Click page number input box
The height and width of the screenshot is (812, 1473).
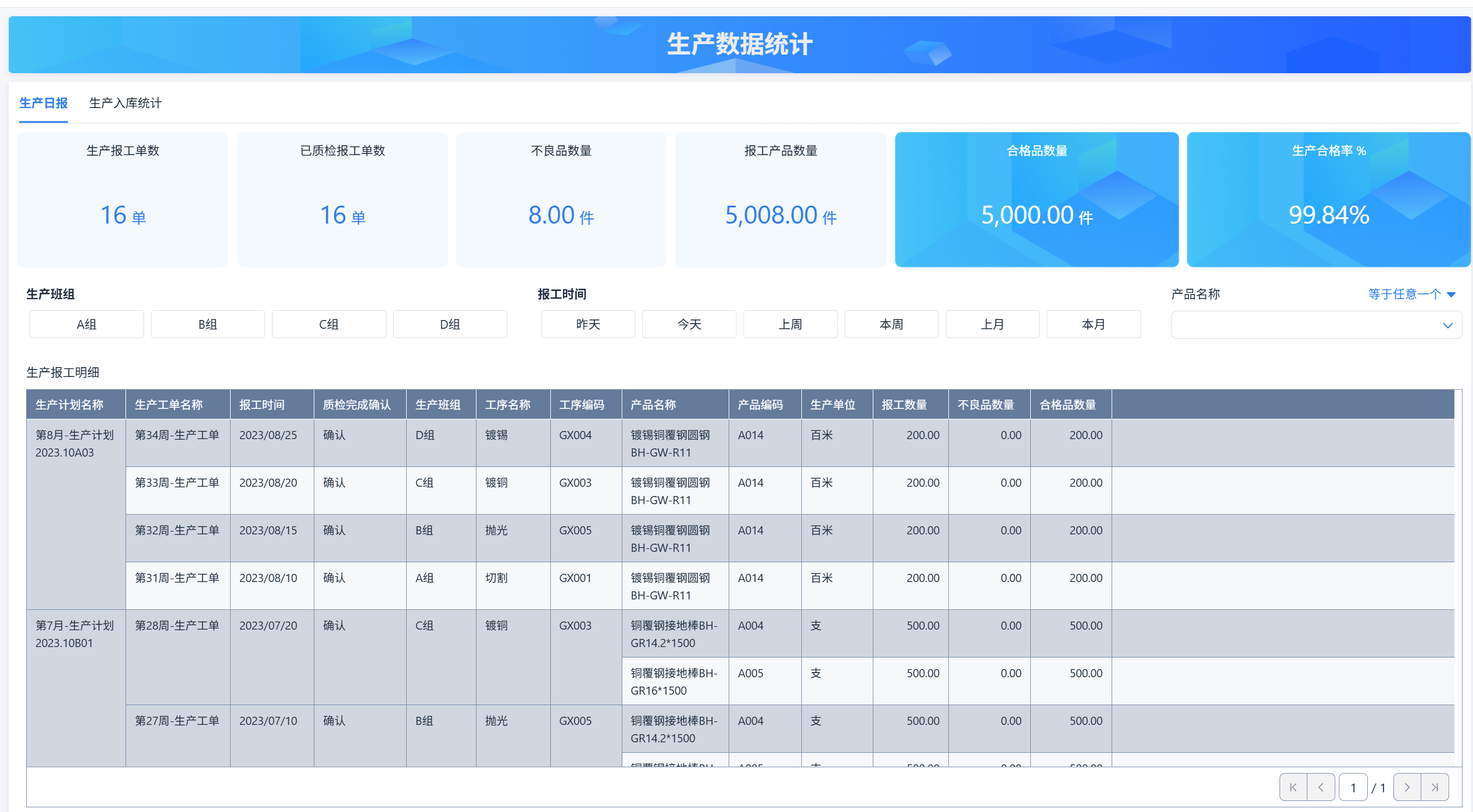1353,787
